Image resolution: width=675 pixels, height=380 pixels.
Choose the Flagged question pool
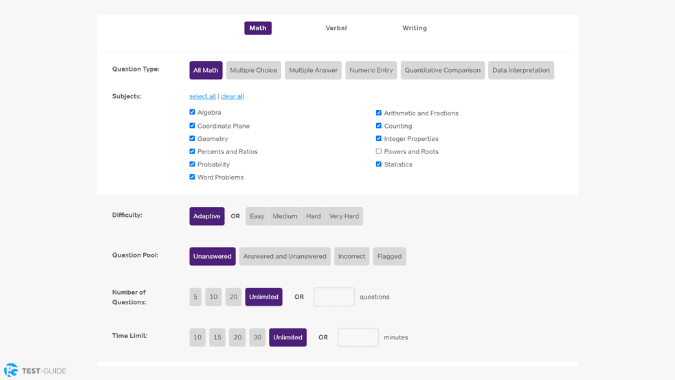click(x=390, y=256)
